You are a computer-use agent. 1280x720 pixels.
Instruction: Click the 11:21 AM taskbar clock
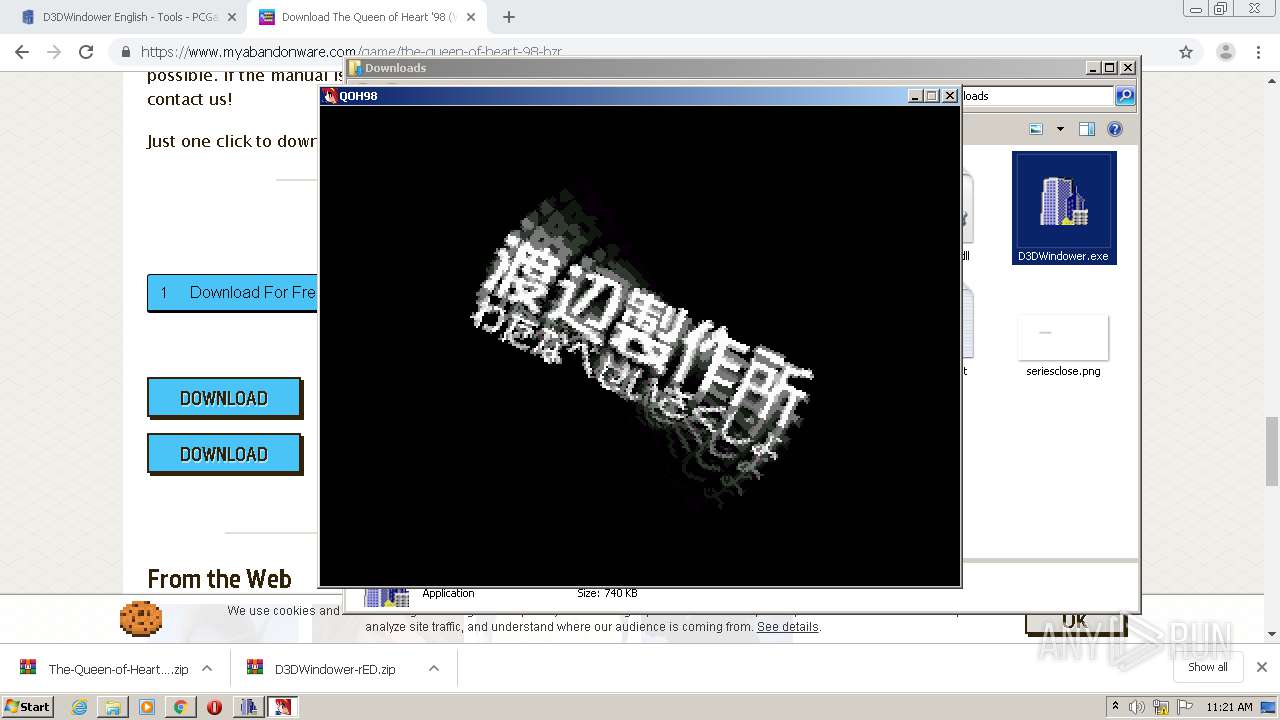[x=1229, y=707]
